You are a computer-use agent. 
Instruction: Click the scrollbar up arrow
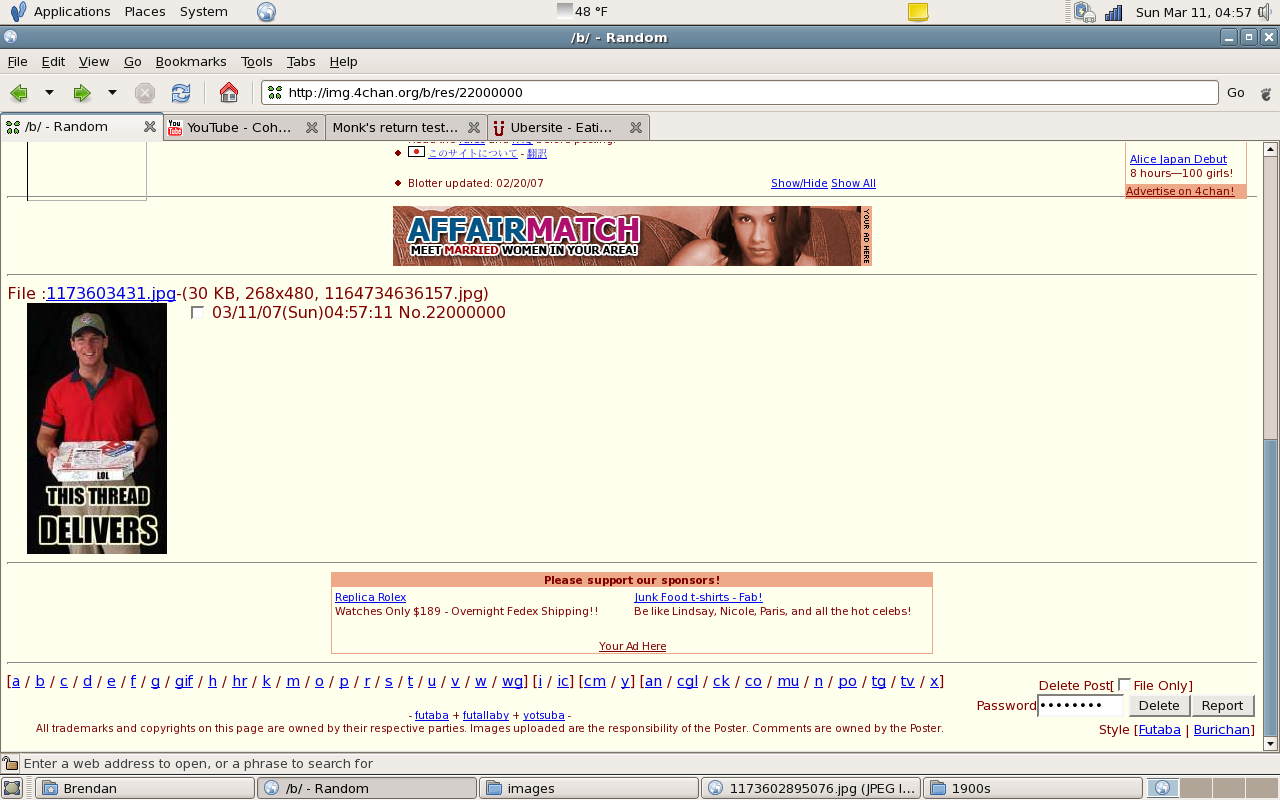click(x=1271, y=149)
